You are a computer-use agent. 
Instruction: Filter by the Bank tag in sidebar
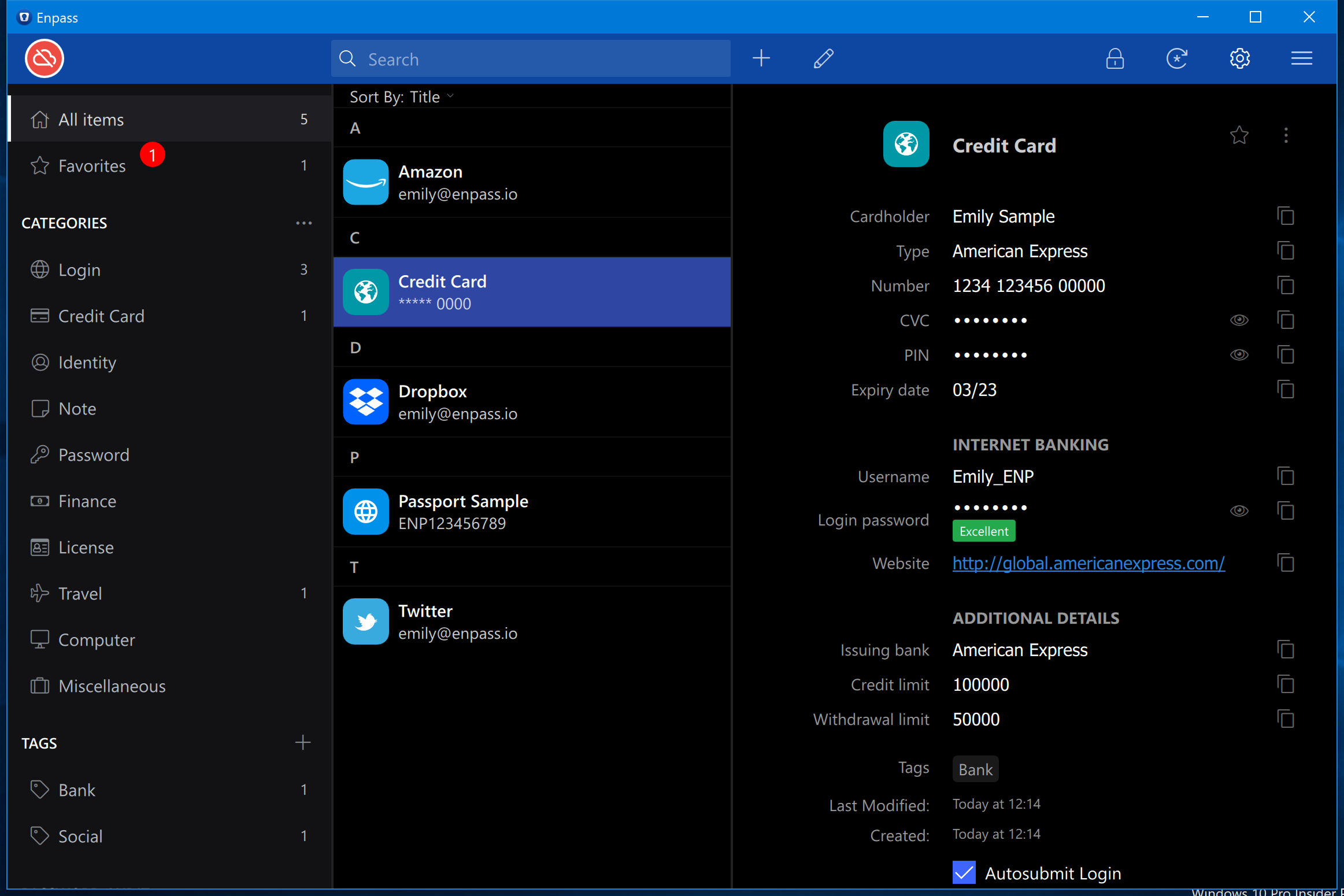point(171,790)
